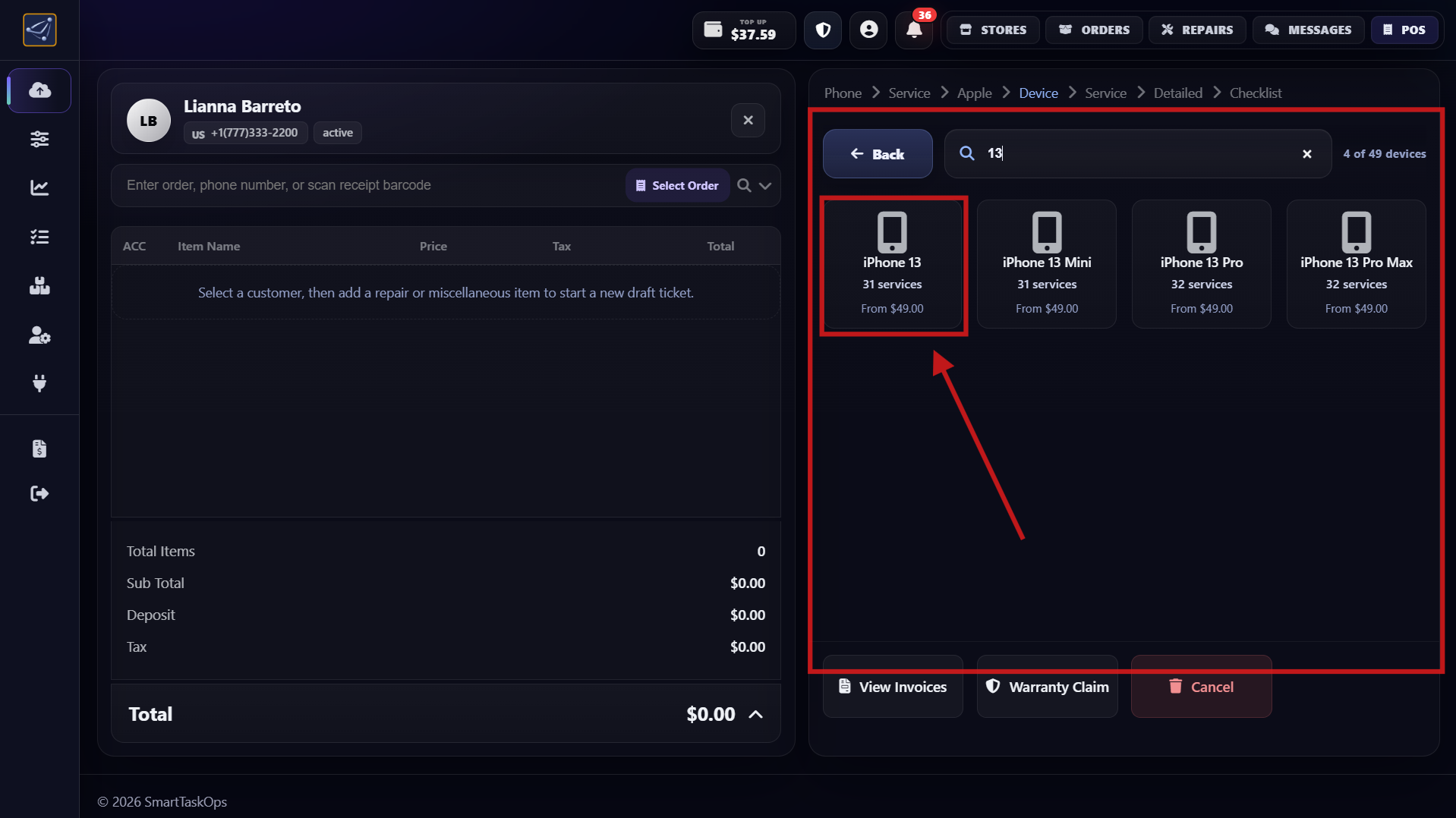Click the LB customer avatar
This screenshot has width=1456, height=818.
tap(148, 120)
